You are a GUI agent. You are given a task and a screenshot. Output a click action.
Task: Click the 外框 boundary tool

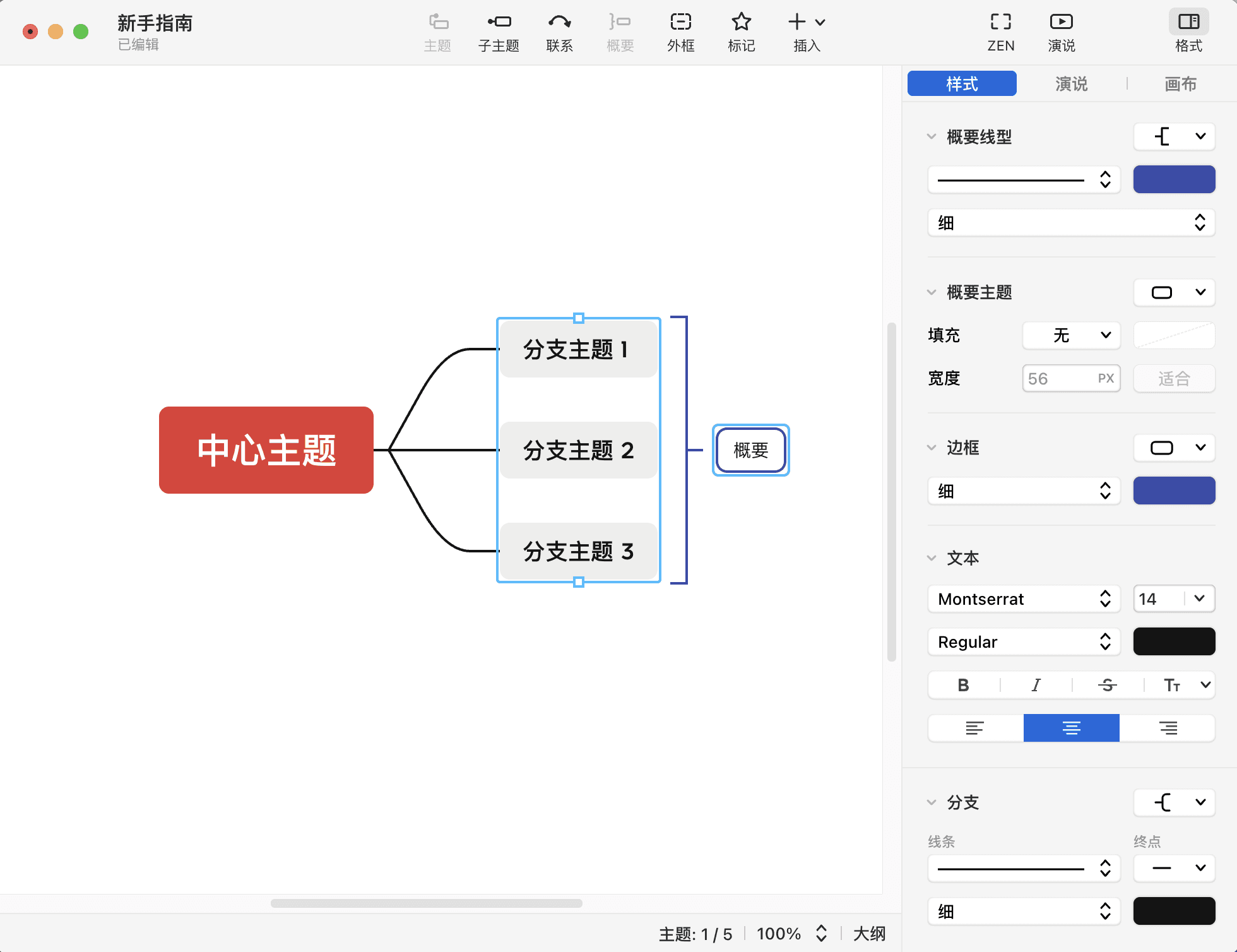(x=680, y=32)
